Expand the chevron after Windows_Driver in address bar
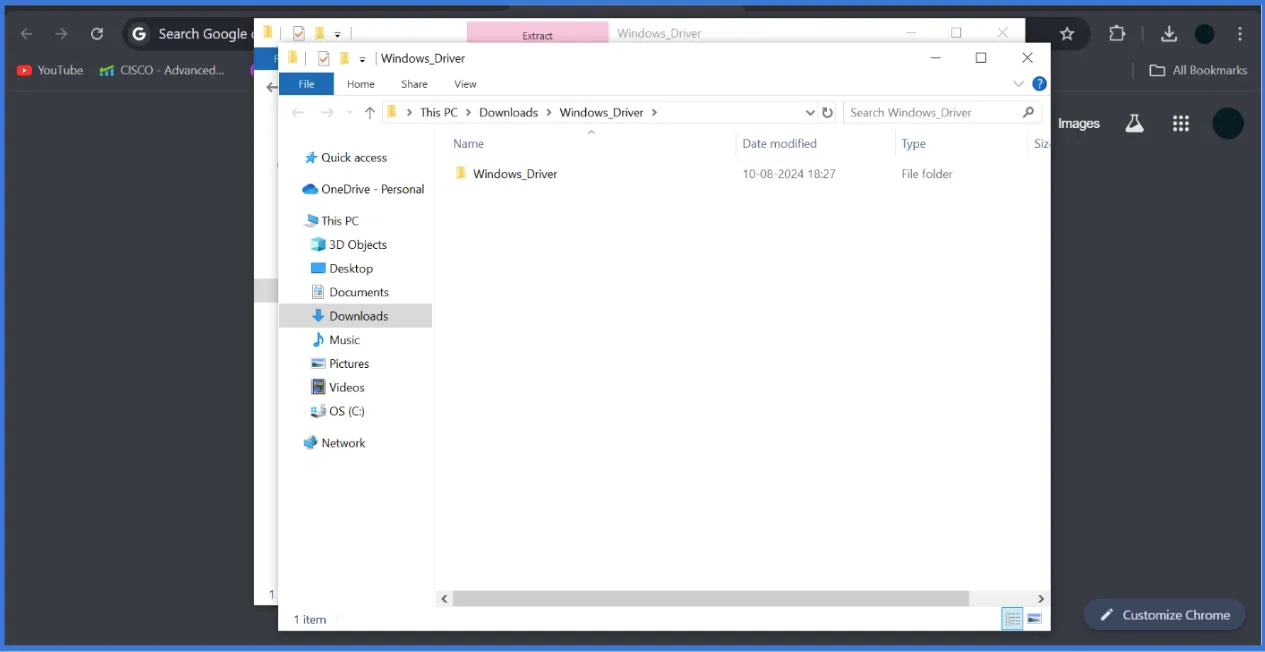 pyautogui.click(x=654, y=112)
